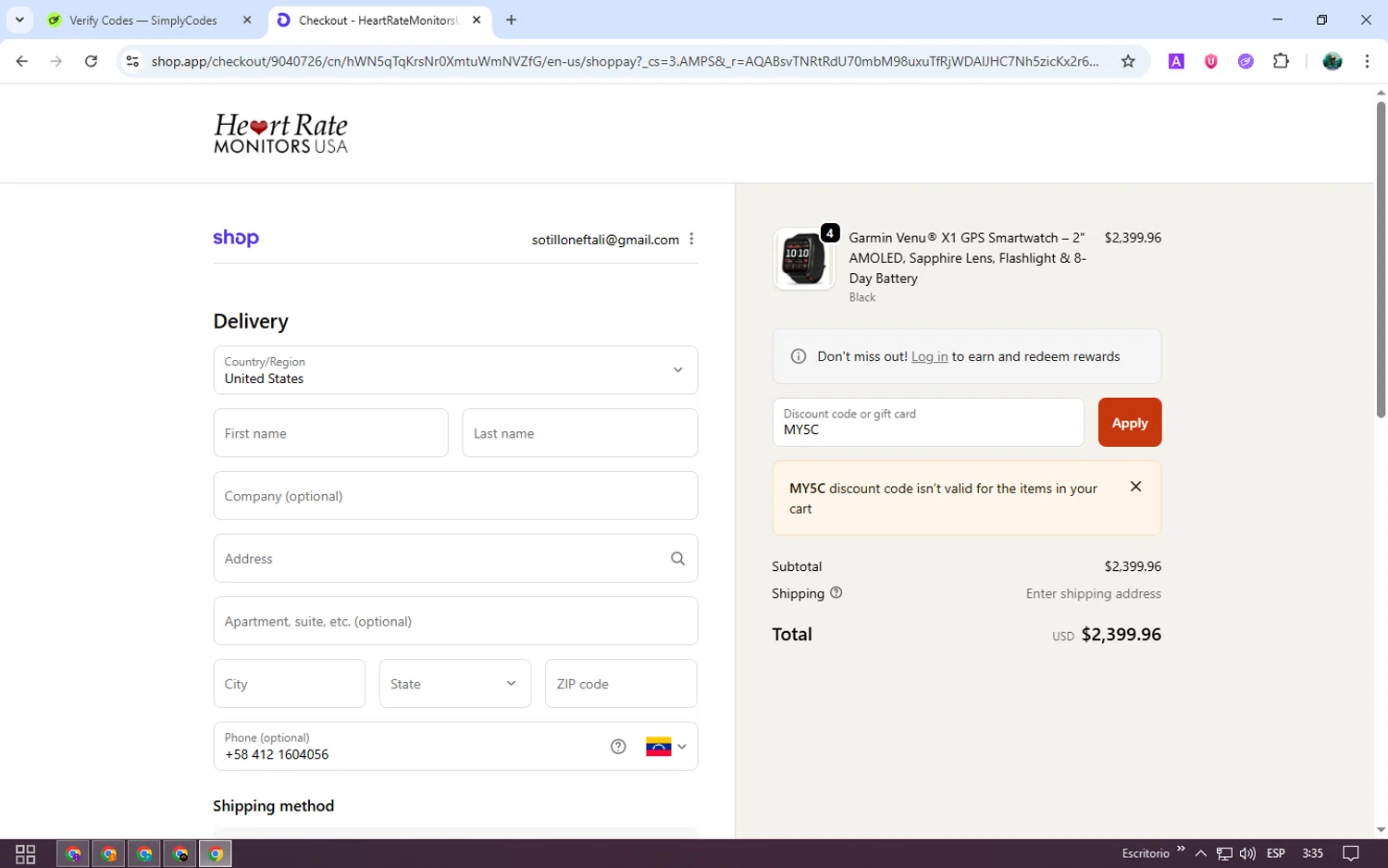Click the phone help question icon
The width and height of the screenshot is (1388, 868).
[x=618, y=747]
